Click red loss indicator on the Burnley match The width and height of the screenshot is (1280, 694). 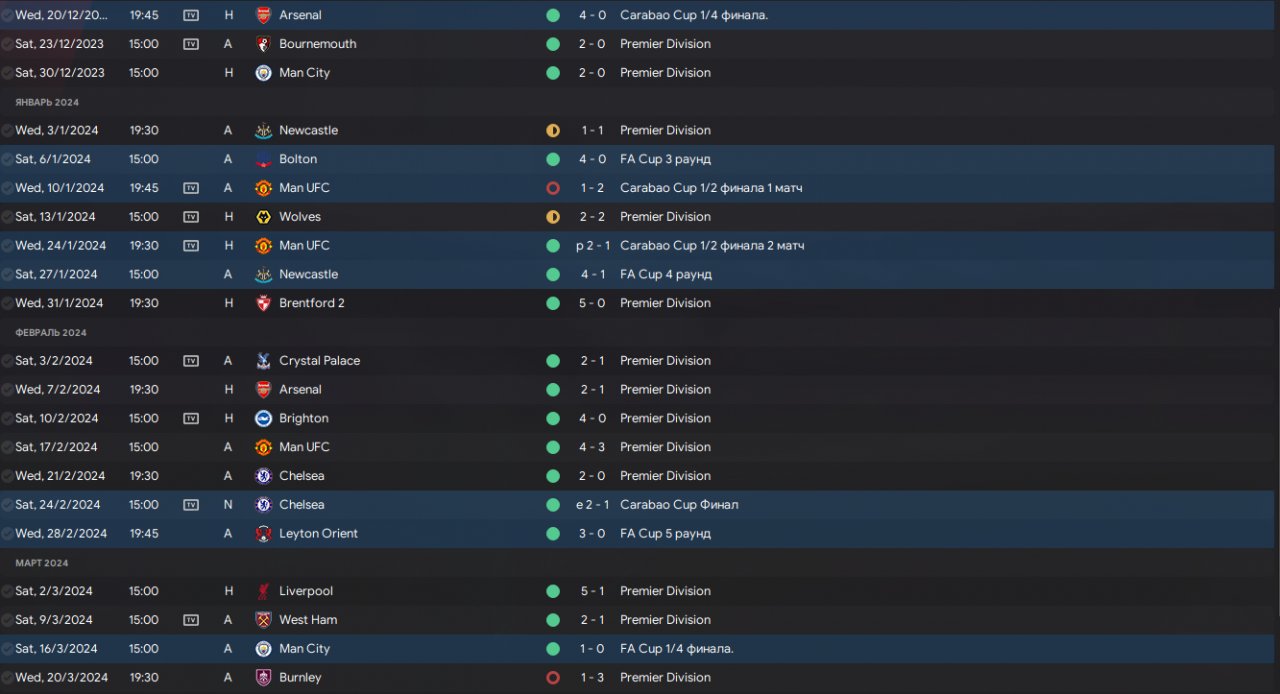[553, 678]
